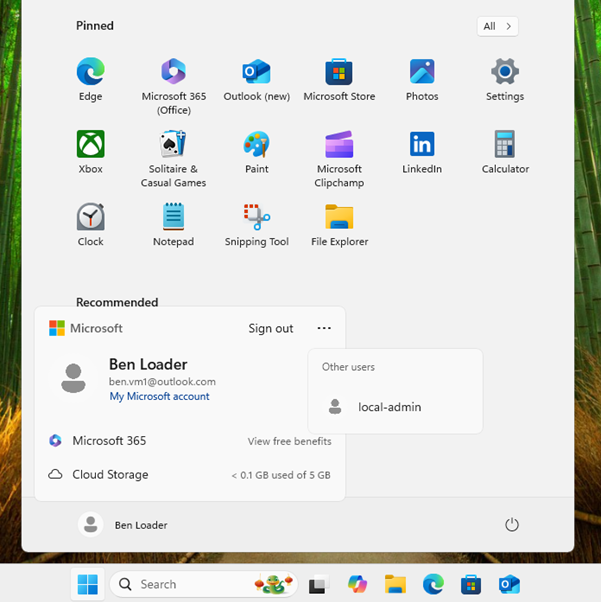Open the Settings gear app
Screen dimensions: 601x602
coord(505,80)
